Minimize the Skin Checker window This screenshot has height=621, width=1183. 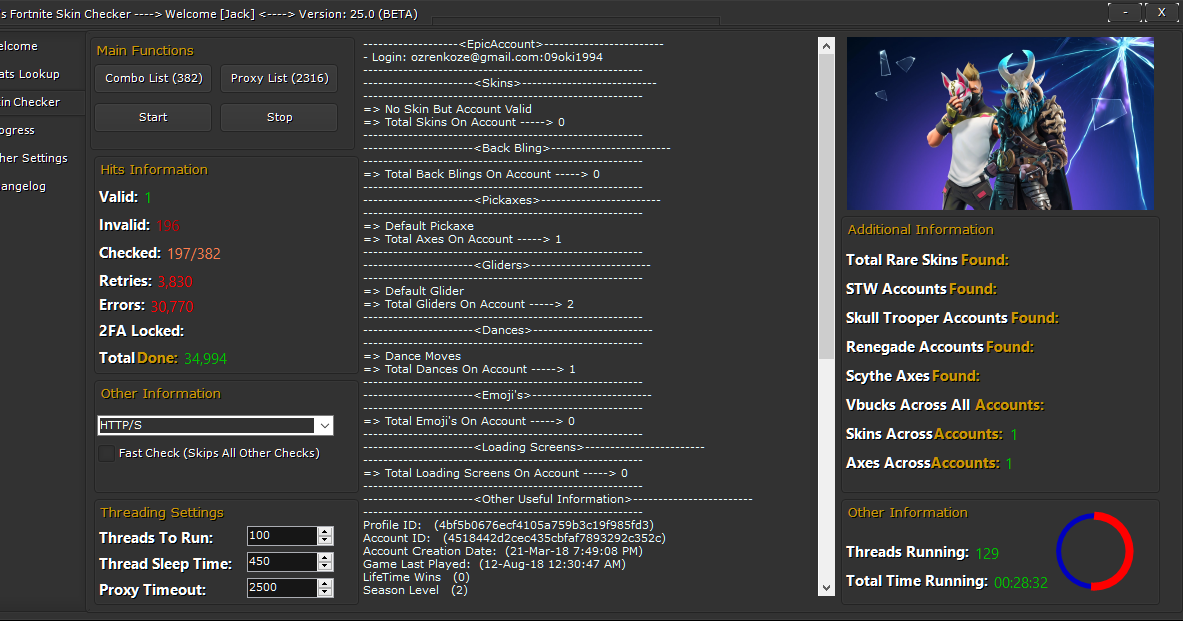[1126, 12]
